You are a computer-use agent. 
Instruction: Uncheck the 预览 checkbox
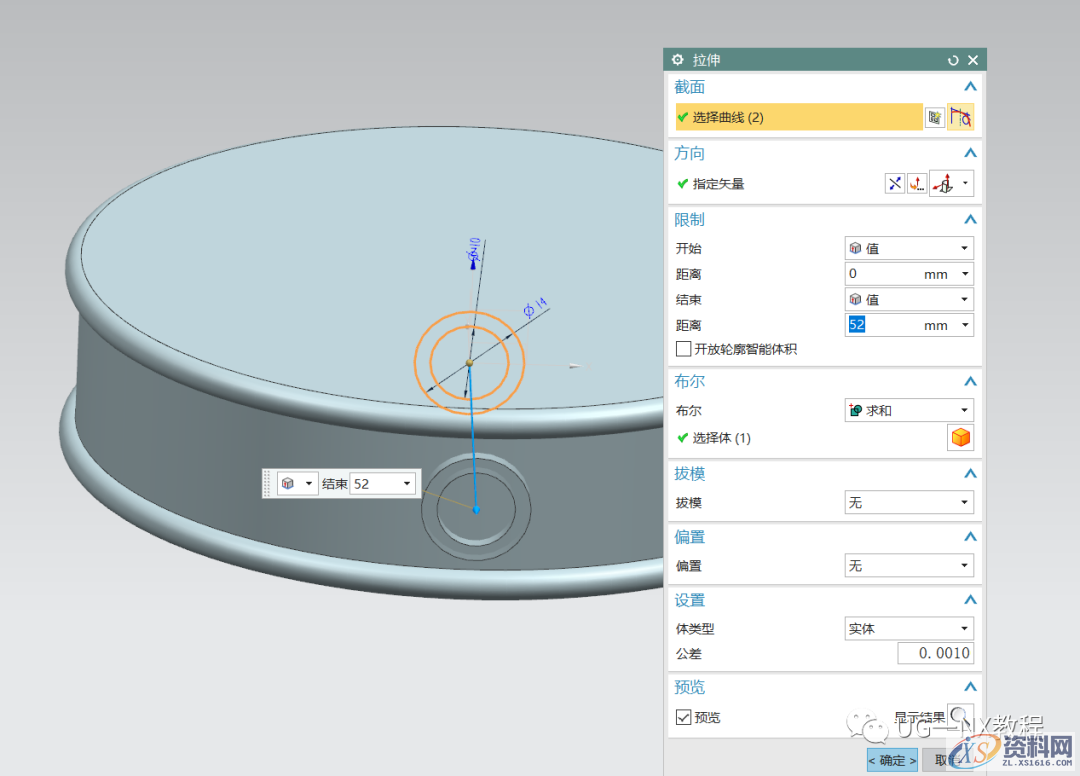click(684, 717)
